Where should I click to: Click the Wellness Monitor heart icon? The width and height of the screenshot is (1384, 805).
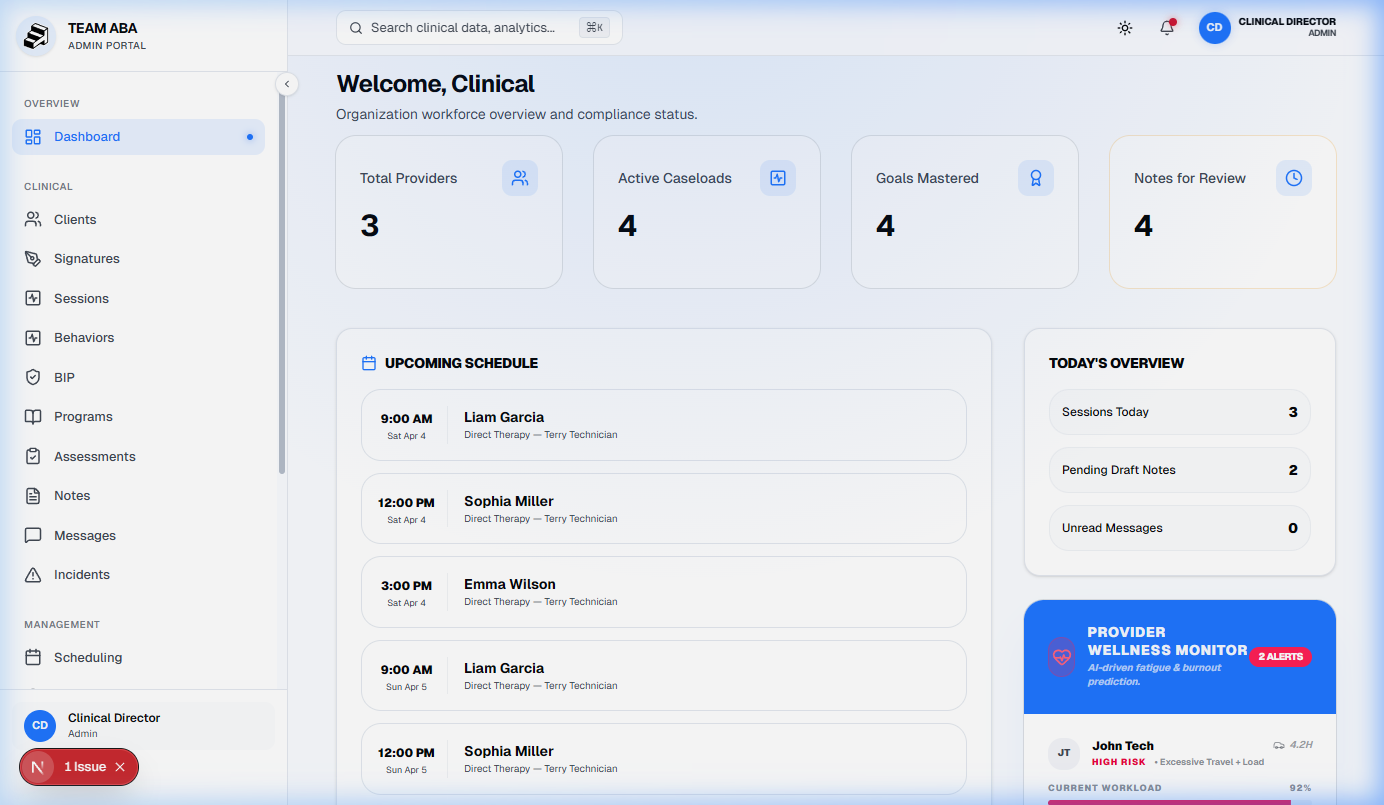(x=1062, y=657)
